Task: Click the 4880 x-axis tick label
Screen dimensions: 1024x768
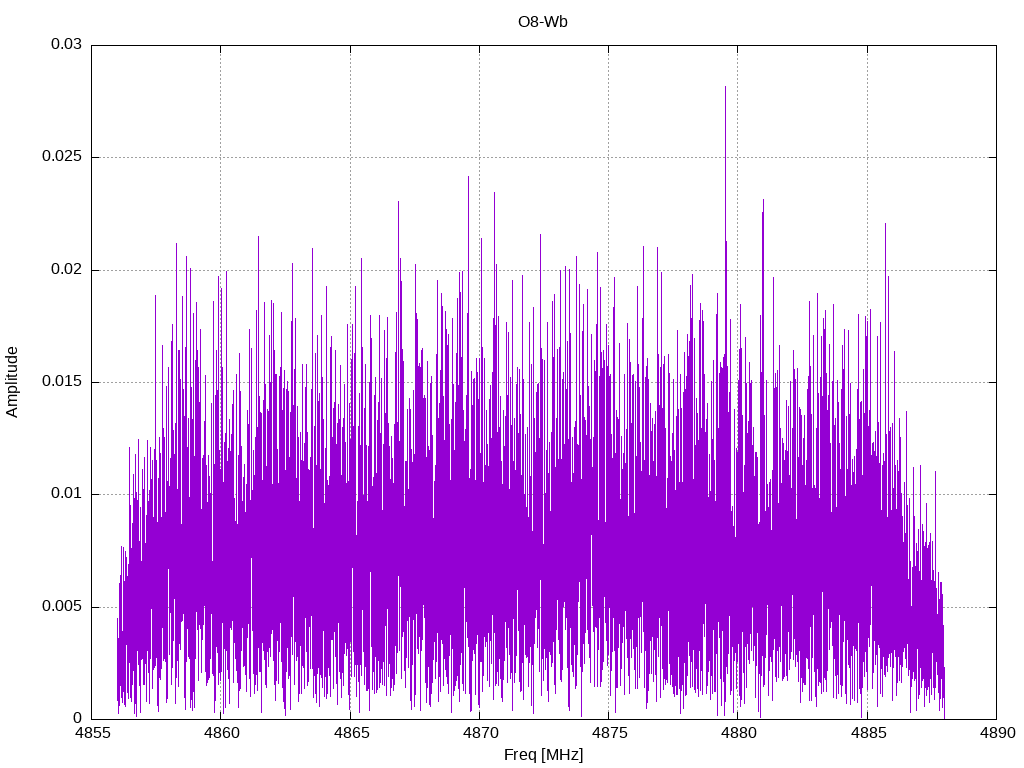Action: (x=738, y=733)
